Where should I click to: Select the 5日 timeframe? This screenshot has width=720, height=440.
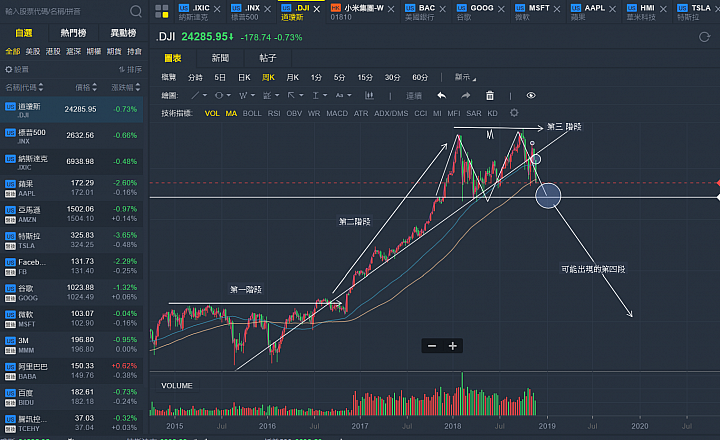pyautogui.click(x=220, y=78)
